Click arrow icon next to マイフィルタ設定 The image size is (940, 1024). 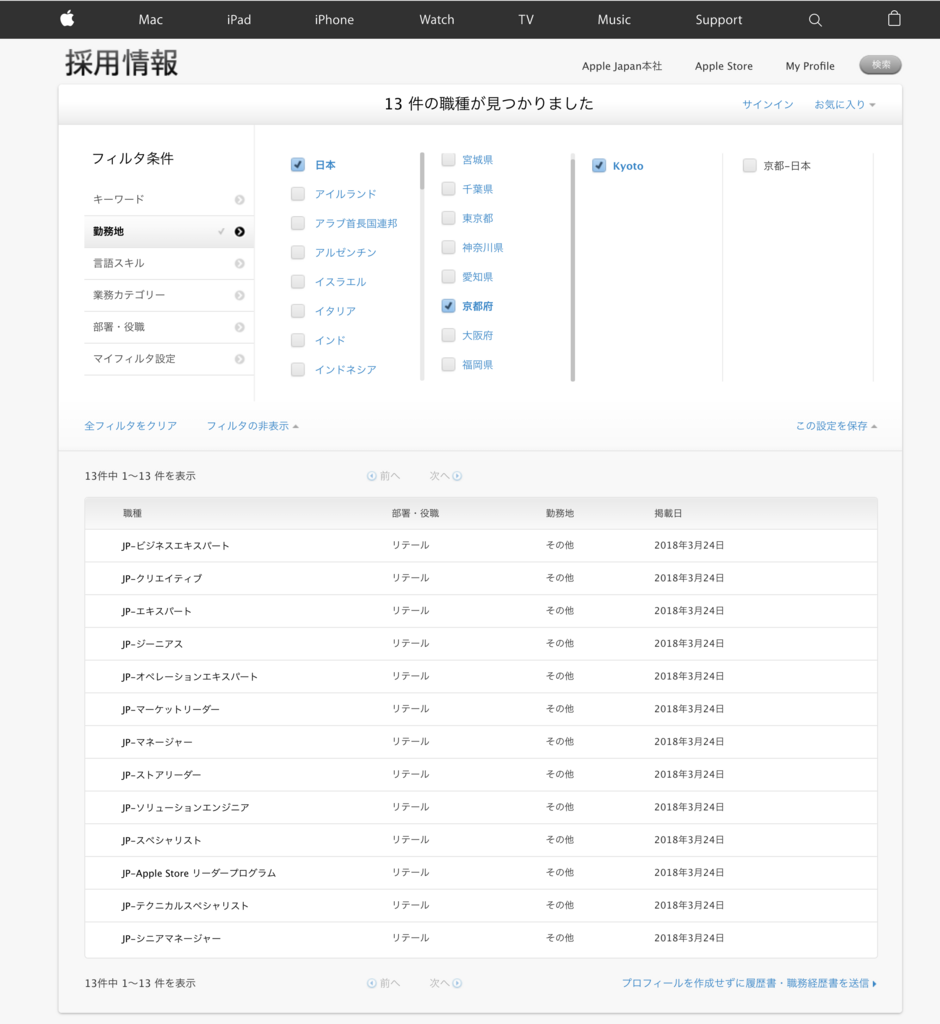tap(240, 359)
